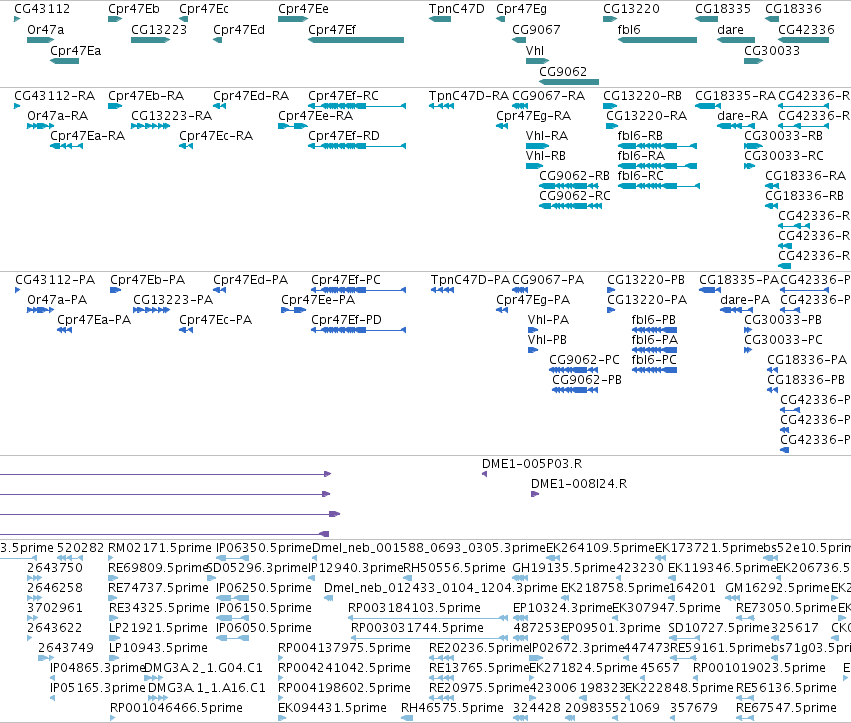Select the CG9062-RB transcript
851x723 pixels.
click(x=569, y=186)
